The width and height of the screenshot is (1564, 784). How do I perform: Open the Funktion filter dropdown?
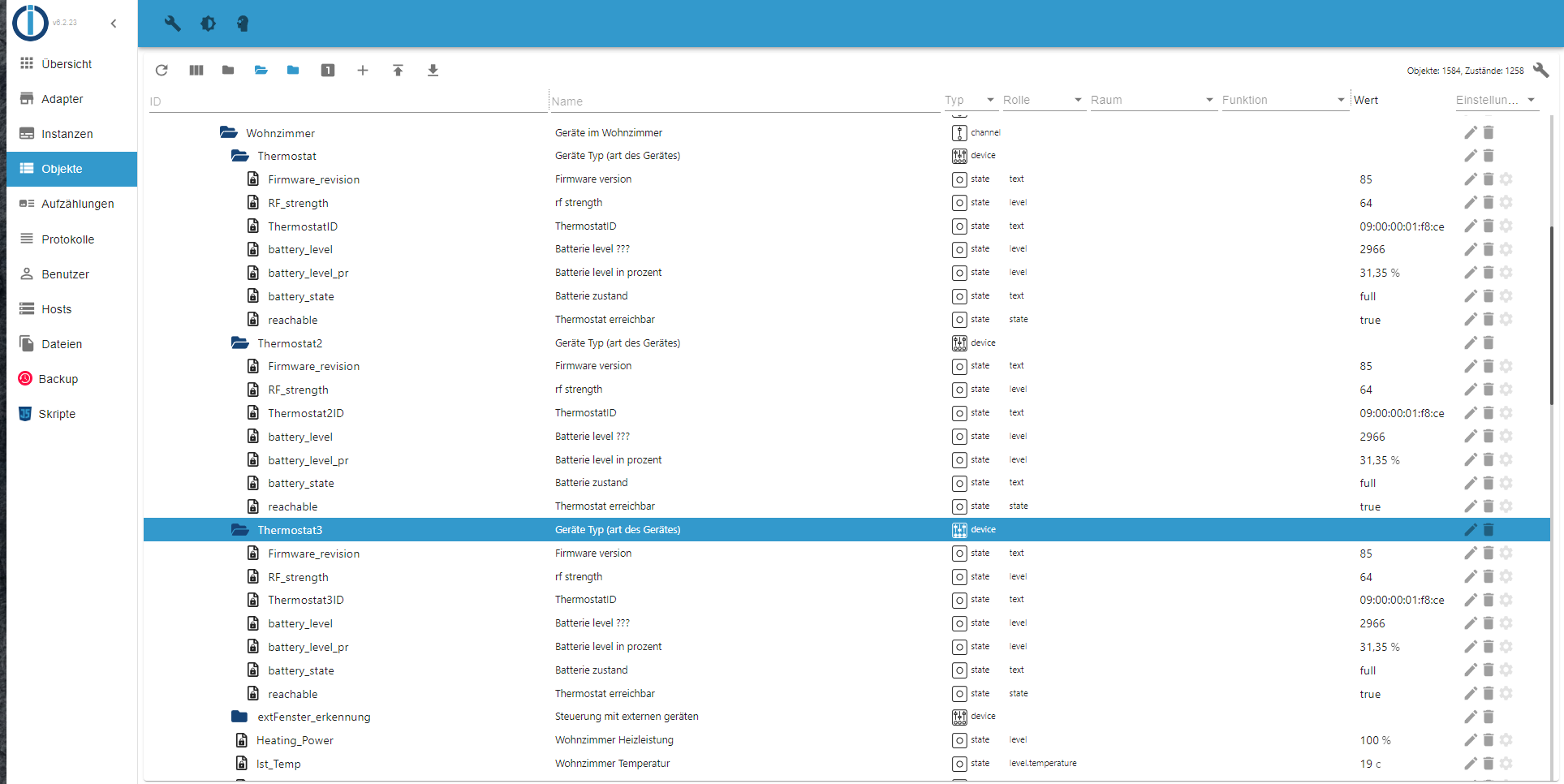tap(1284, 100)
